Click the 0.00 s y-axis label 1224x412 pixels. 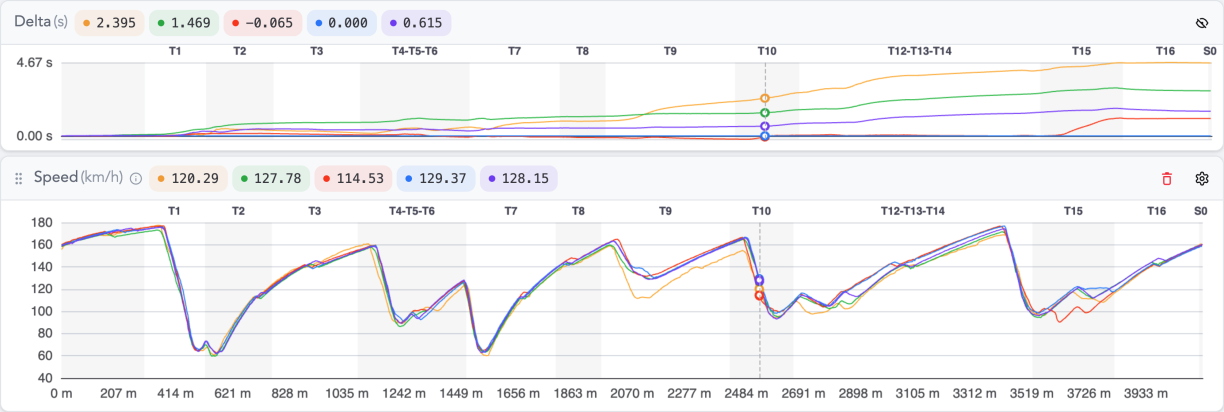tap(34, 136)
